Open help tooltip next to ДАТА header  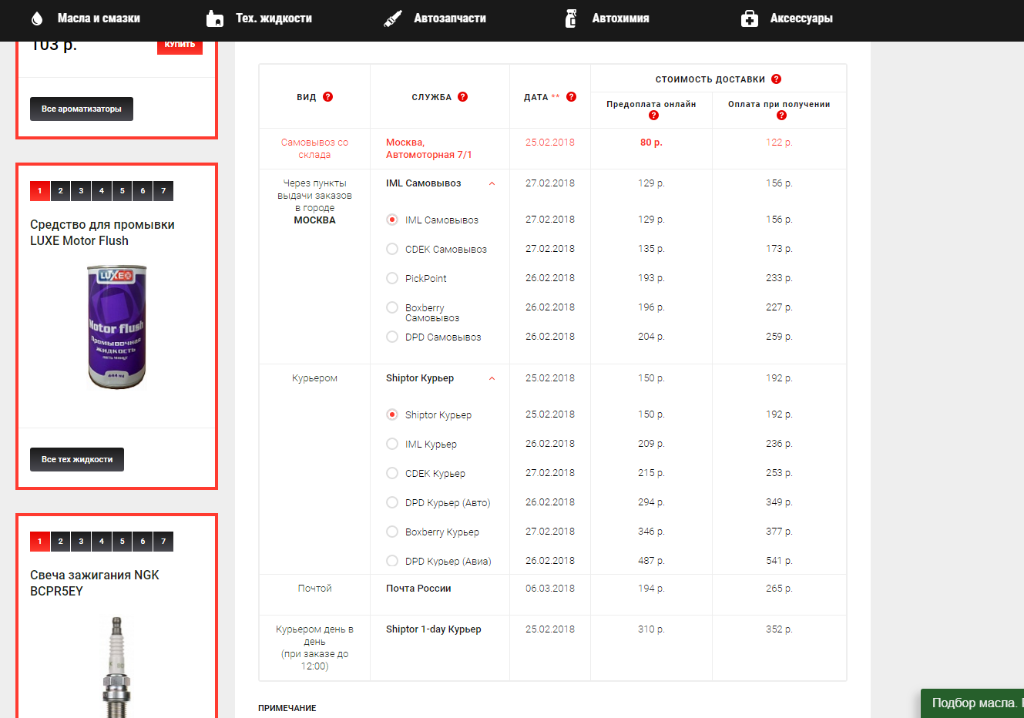click(571, 97)
